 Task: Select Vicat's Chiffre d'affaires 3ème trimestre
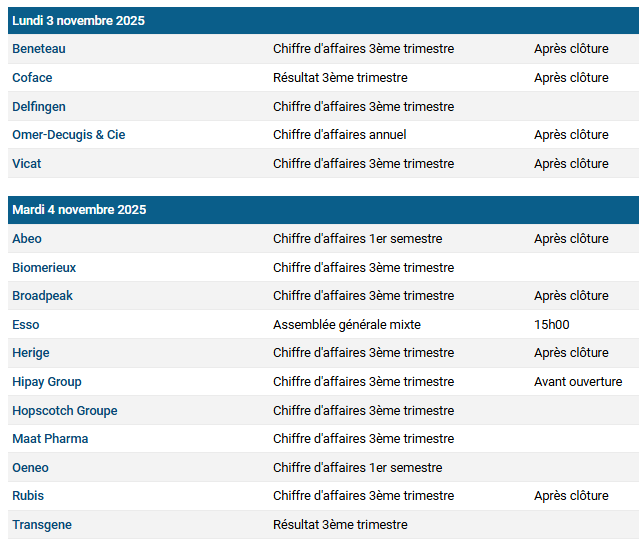pyautogui.click(x=364, y=163)
